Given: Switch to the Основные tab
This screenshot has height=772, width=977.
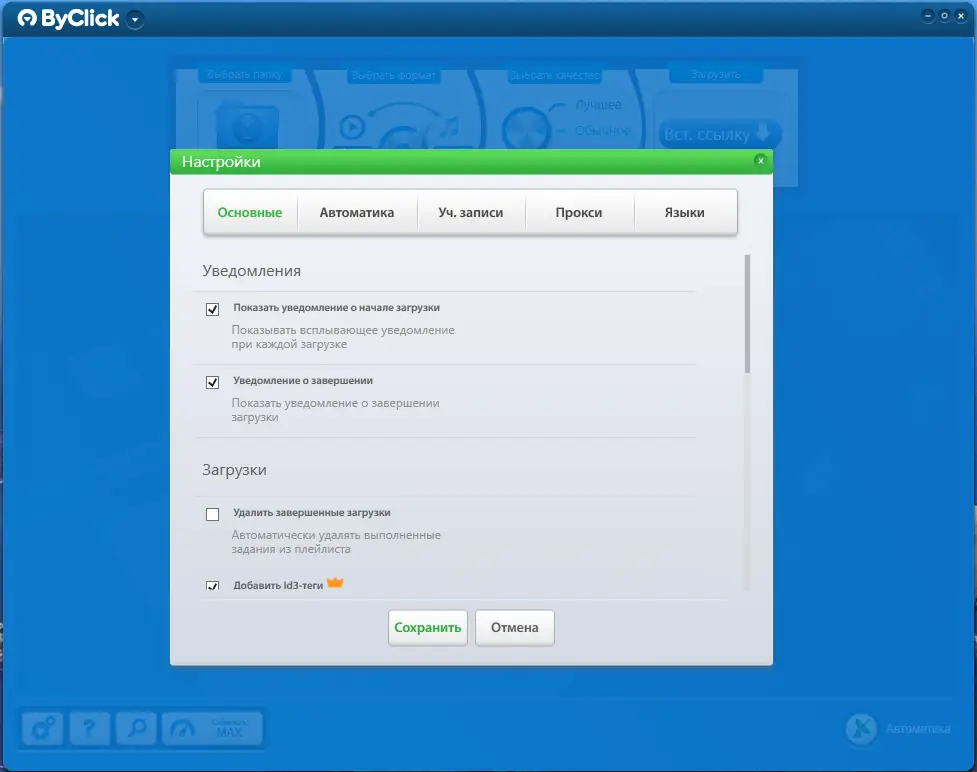Looking at the screenshot, I should [x=250, y=212].
